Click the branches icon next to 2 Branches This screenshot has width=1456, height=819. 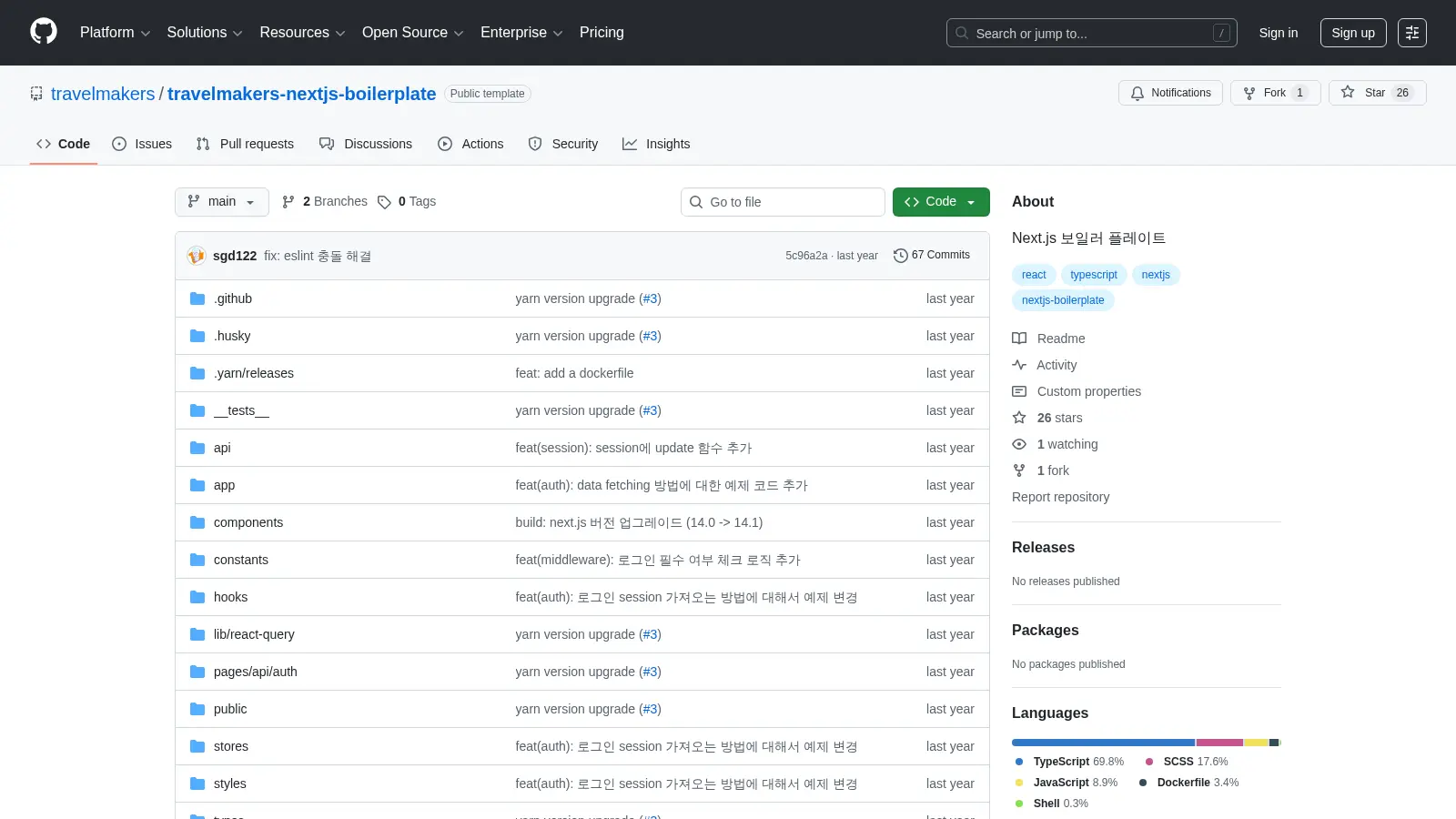(288, 202)
